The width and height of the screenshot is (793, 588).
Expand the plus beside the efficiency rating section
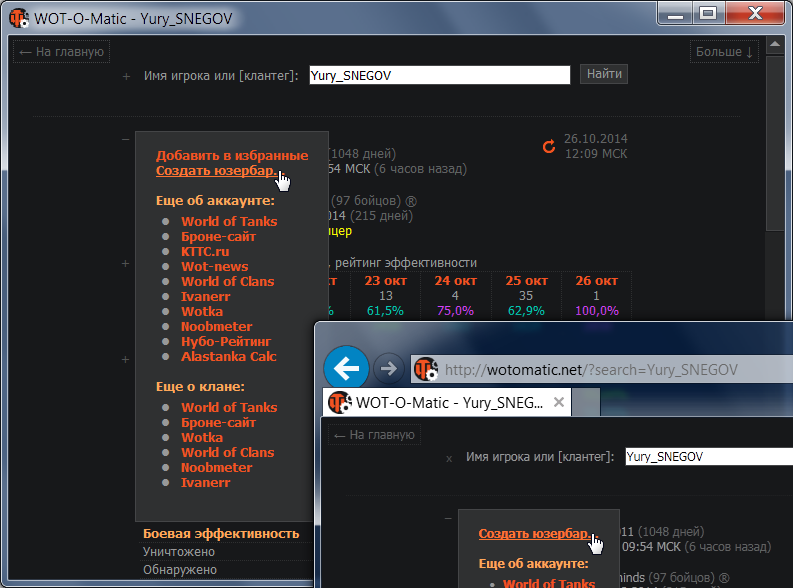(x=125, y=263)
